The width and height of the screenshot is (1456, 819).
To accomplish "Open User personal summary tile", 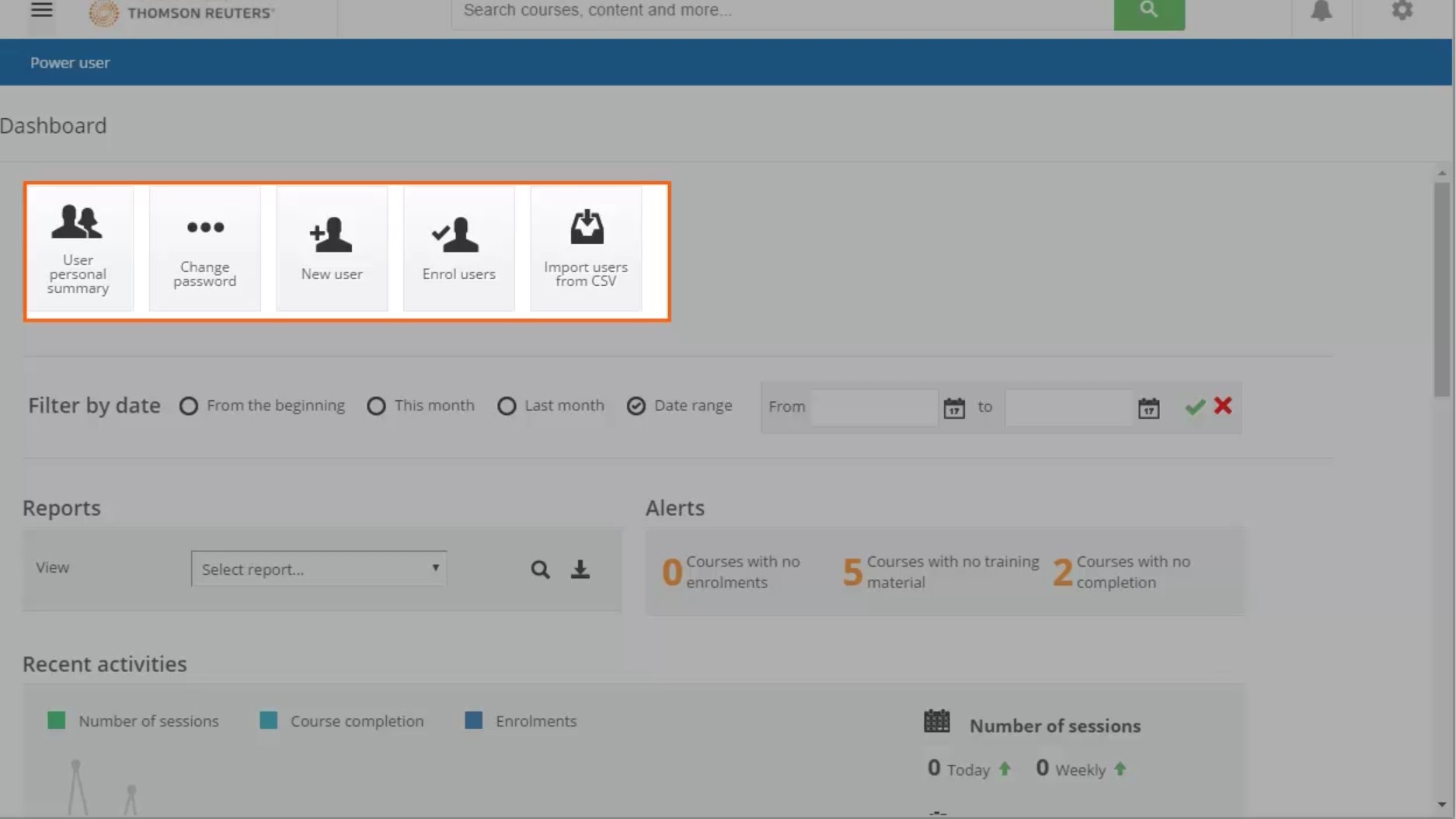I will click(78, 249).
